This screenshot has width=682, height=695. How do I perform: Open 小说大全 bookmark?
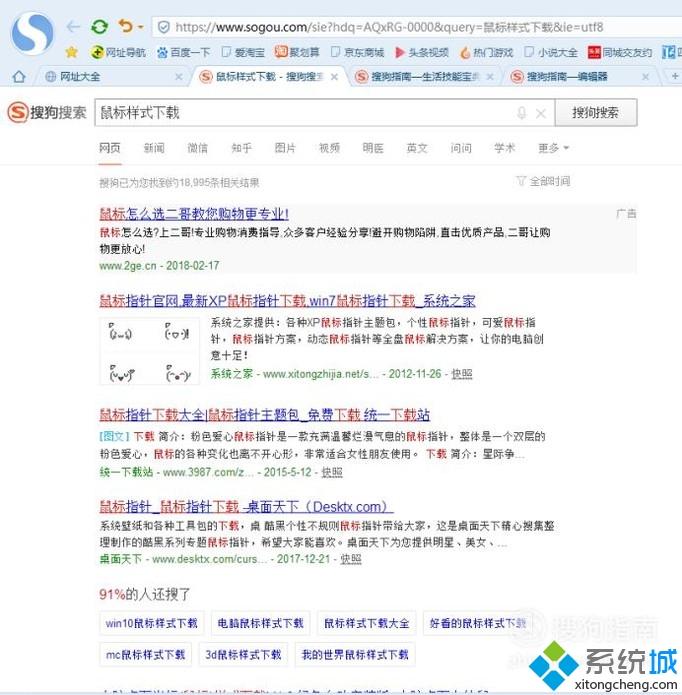point(551,52)
